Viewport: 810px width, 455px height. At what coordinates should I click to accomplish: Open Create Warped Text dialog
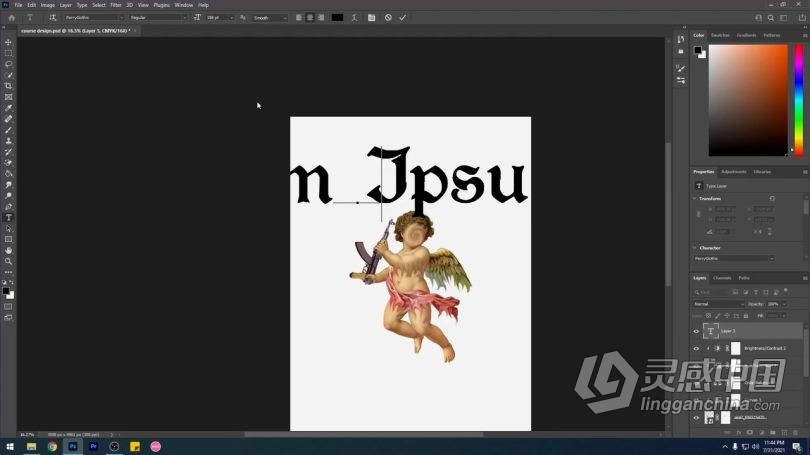click(354, 18)
